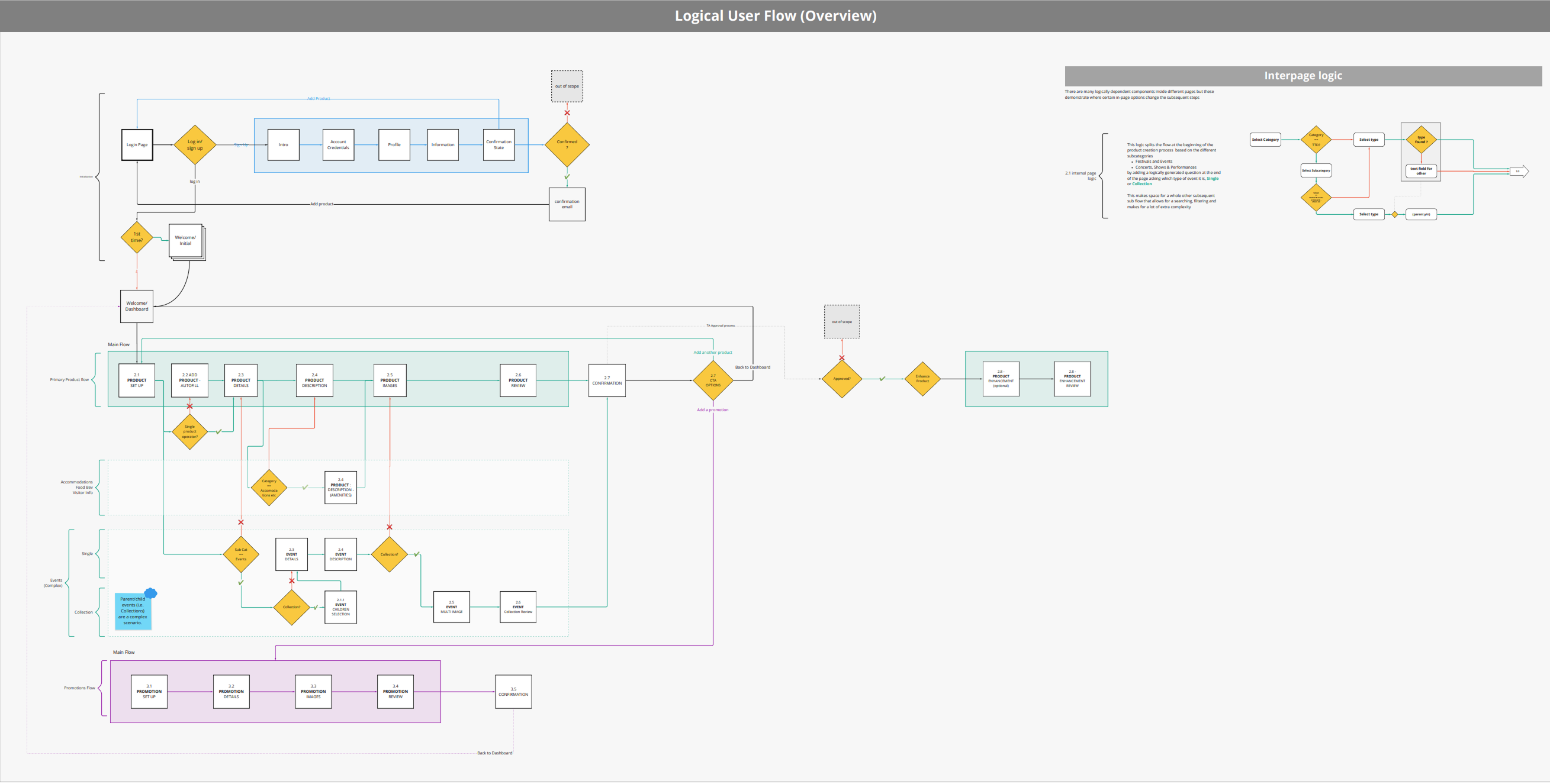Select the Login Page box
The height and width of the screenshot is (784, 1550).
[137, 145]
